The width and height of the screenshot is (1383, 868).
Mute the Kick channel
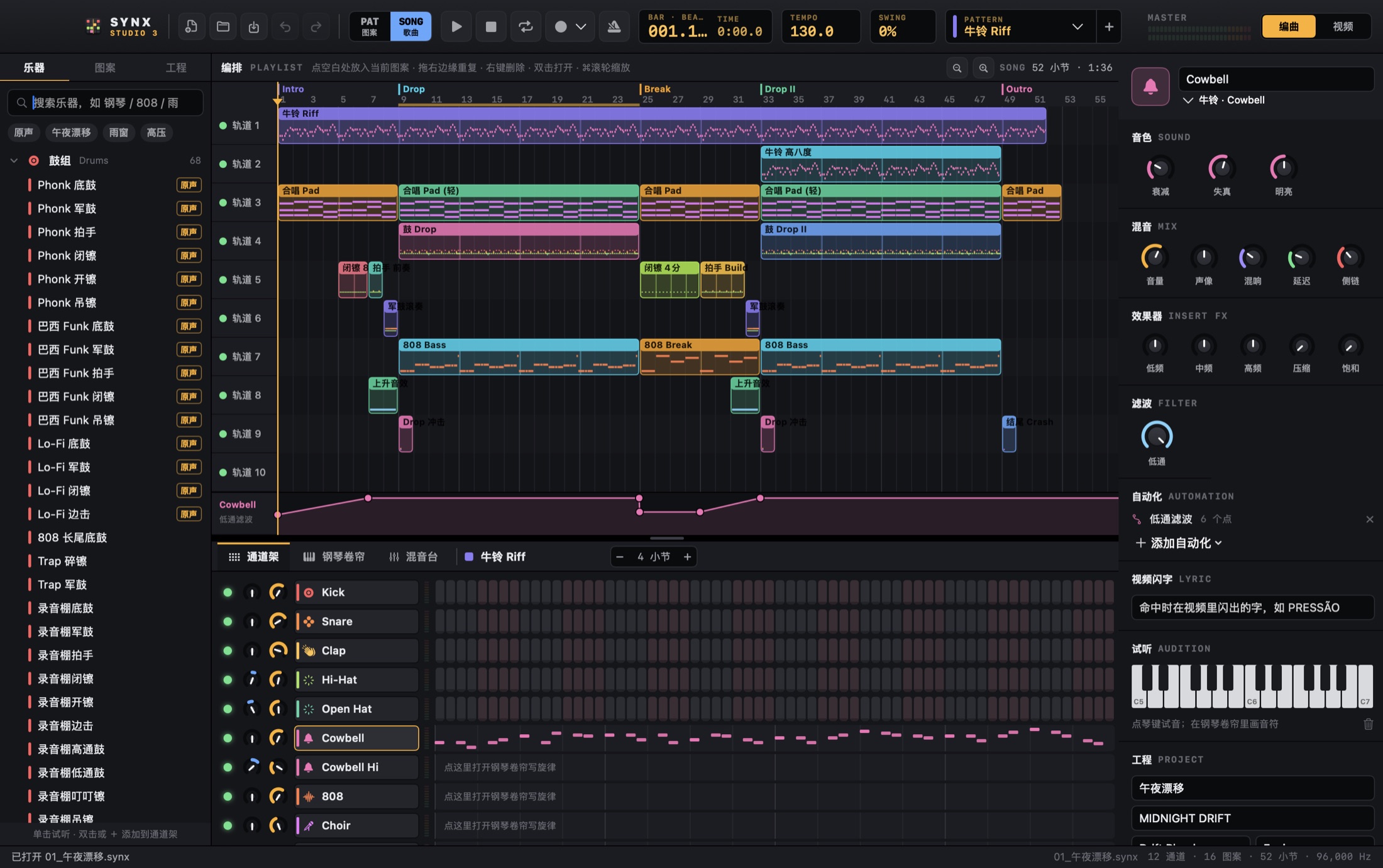228,592
